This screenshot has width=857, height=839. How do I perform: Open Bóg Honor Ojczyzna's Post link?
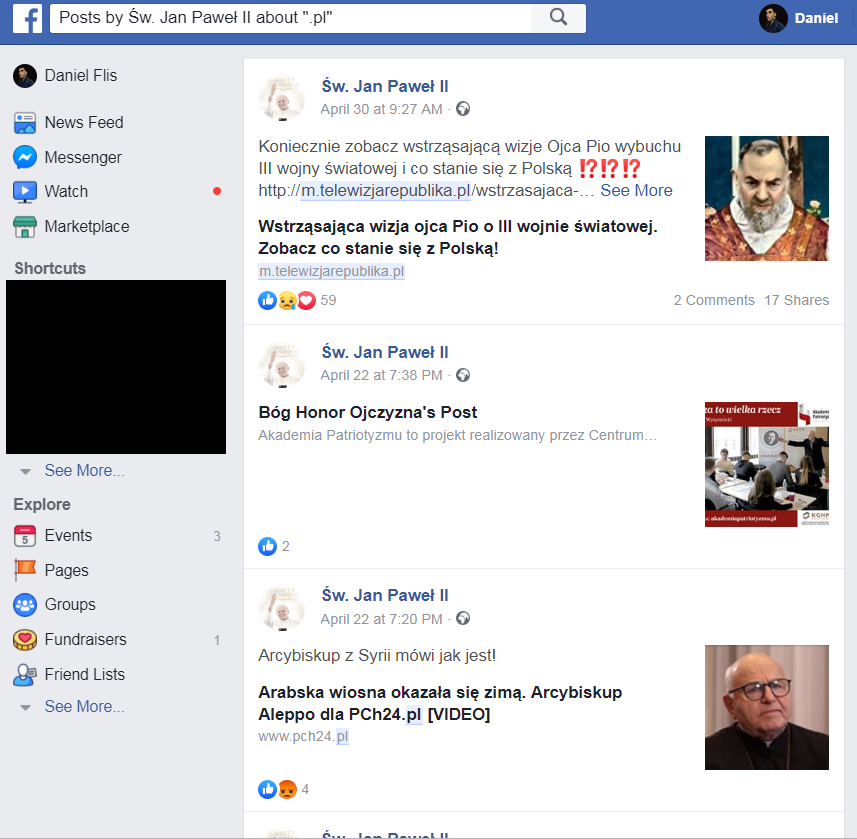tap(368, 412)
